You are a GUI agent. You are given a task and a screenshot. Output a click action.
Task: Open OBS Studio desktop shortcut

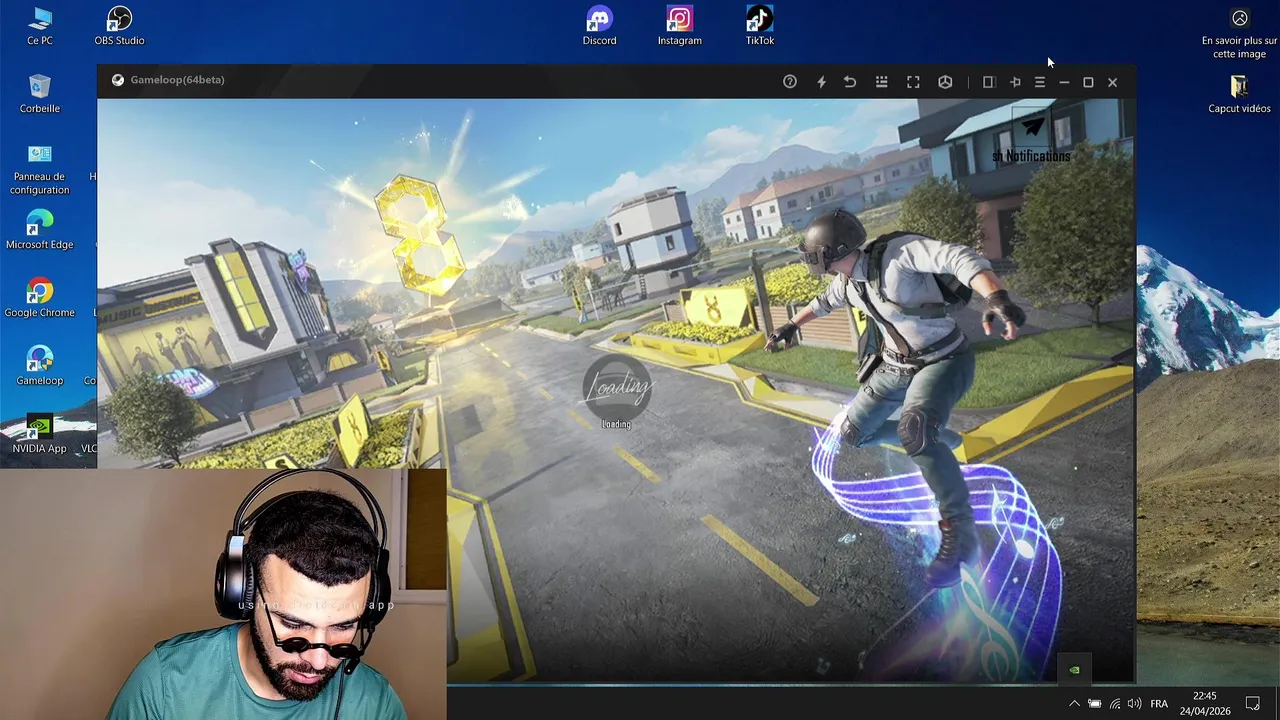[119, 26]
